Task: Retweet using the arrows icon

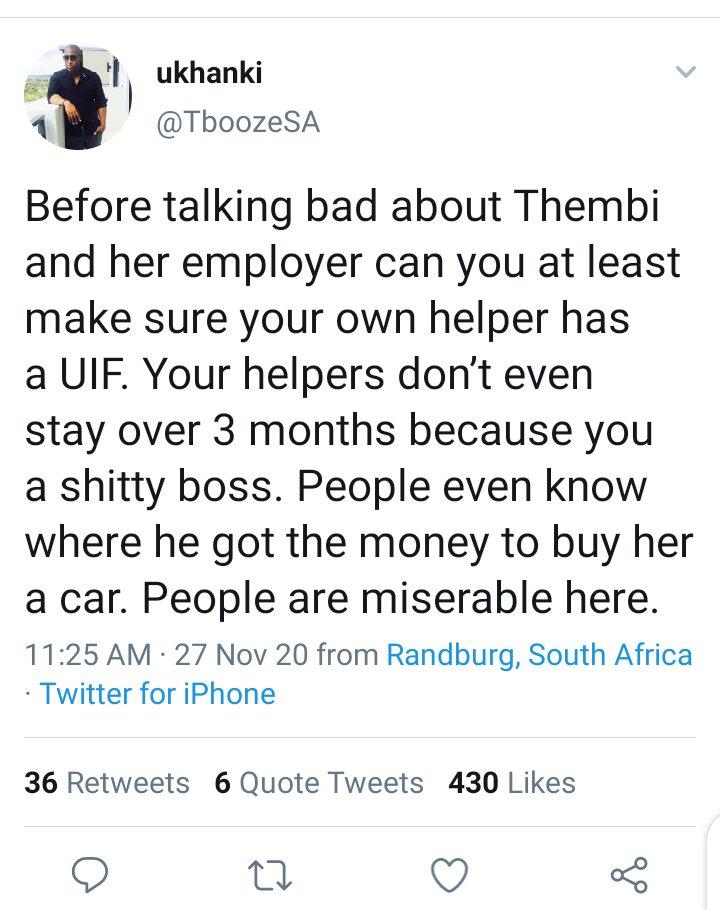Action: tap(269, 875)
